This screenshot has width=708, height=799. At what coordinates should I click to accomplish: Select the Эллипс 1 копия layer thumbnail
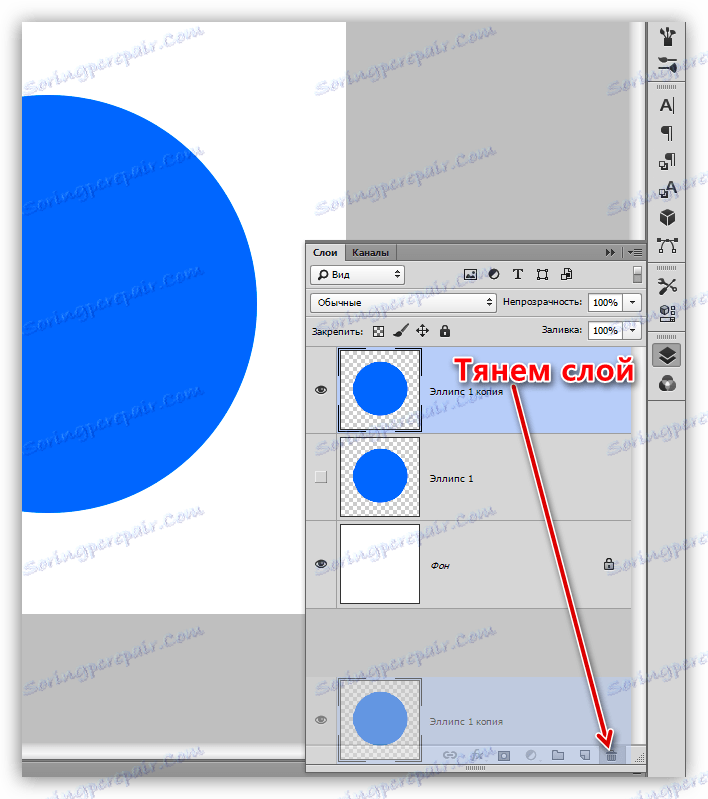(380, 390)
